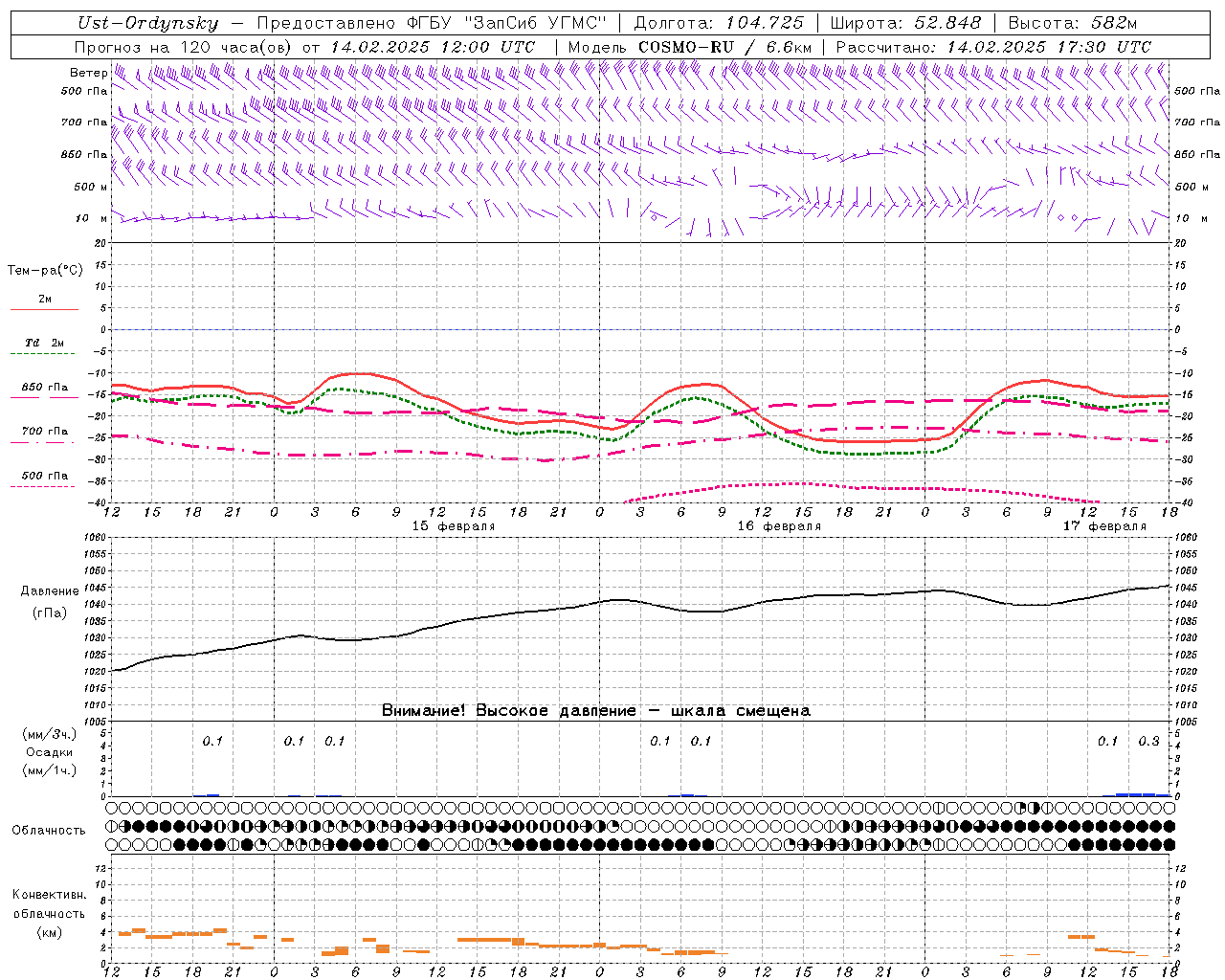Click the 'Тем-ра(°C)' temperature label
The height and width of the screenshot is (980, 1225).
tap(45, 271)
